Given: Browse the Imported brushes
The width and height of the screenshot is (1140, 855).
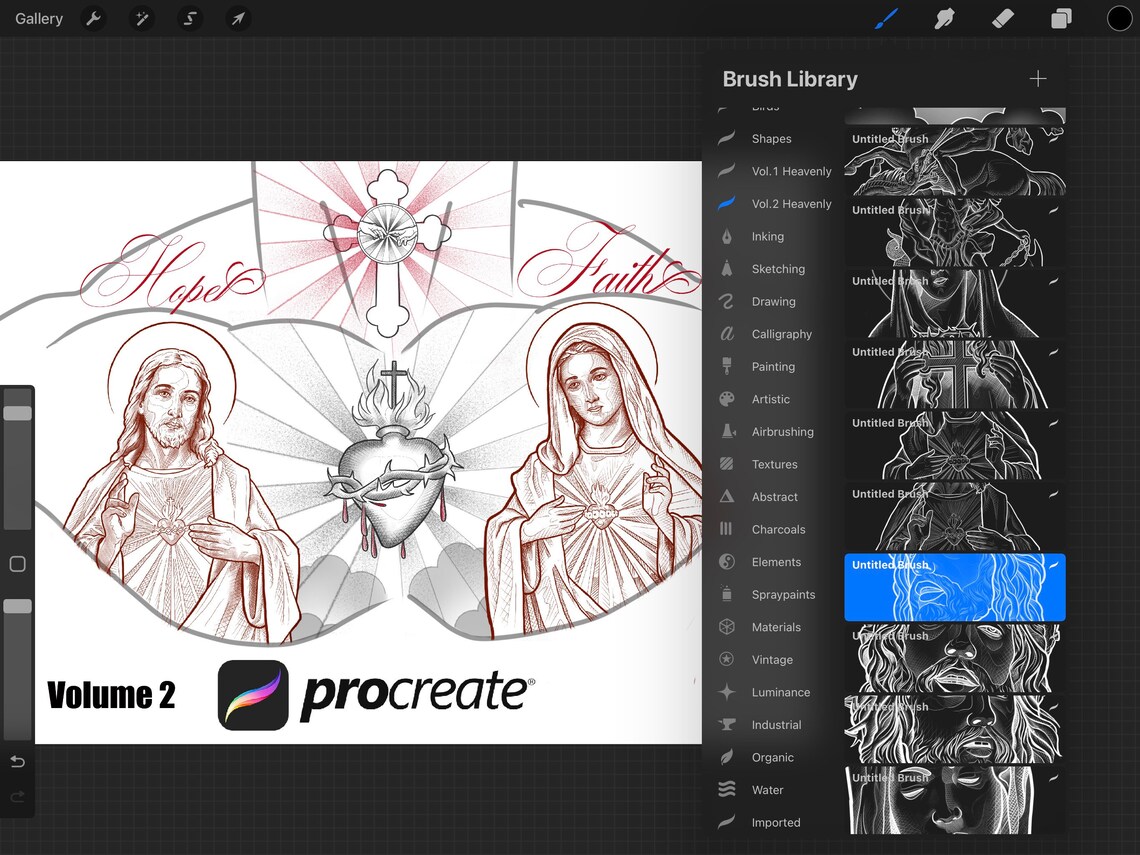Looking at the screenshot, I should (x=775, y=822).
